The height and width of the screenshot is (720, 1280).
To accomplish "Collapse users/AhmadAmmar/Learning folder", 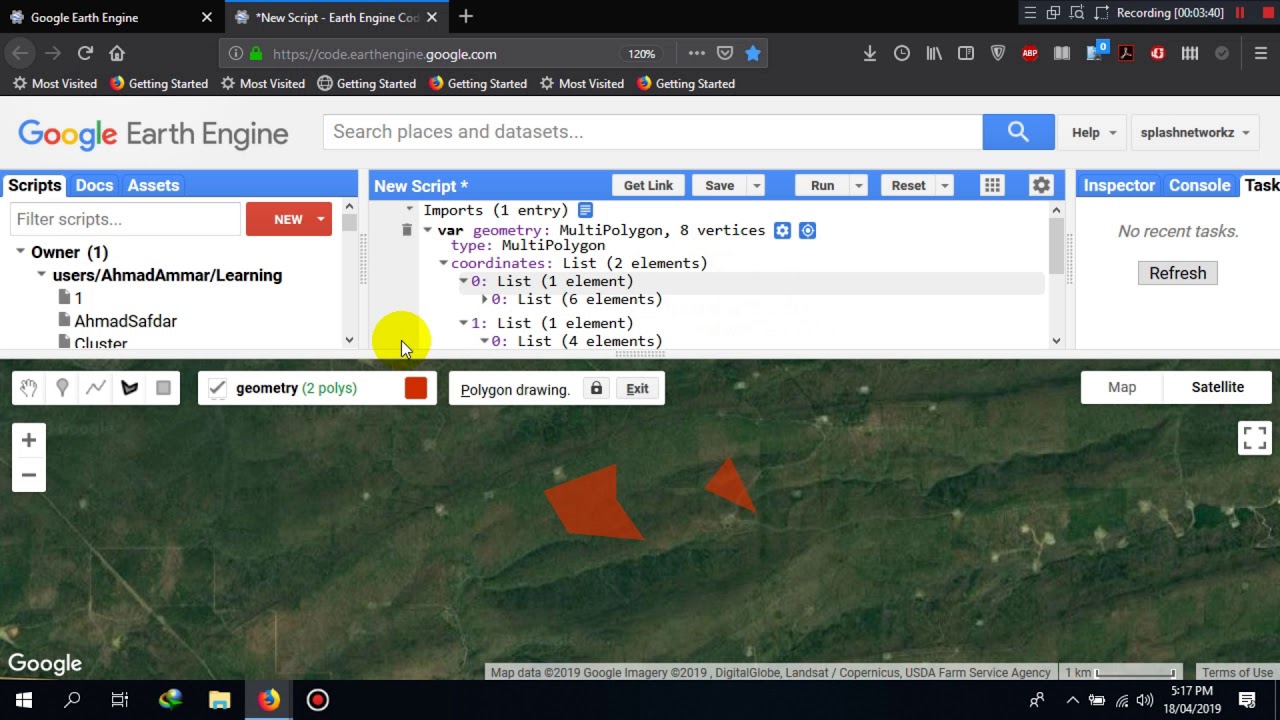I will 42,275.
